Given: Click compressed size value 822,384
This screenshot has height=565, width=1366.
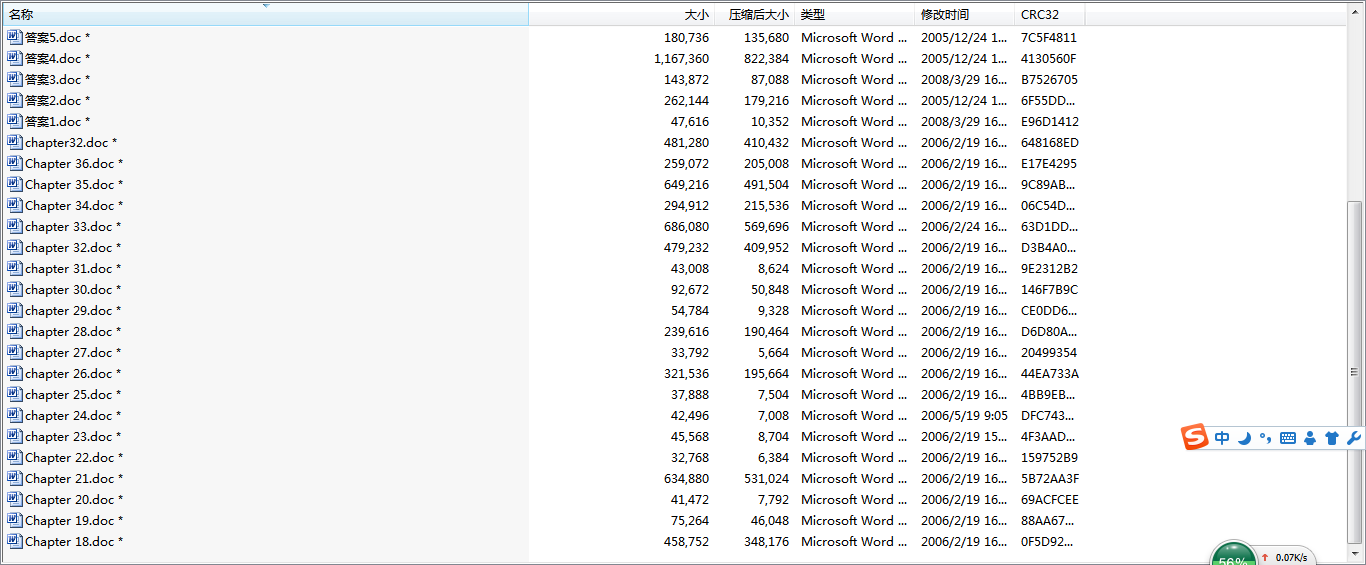Looking at the screenshot, I should coord(766,58).
